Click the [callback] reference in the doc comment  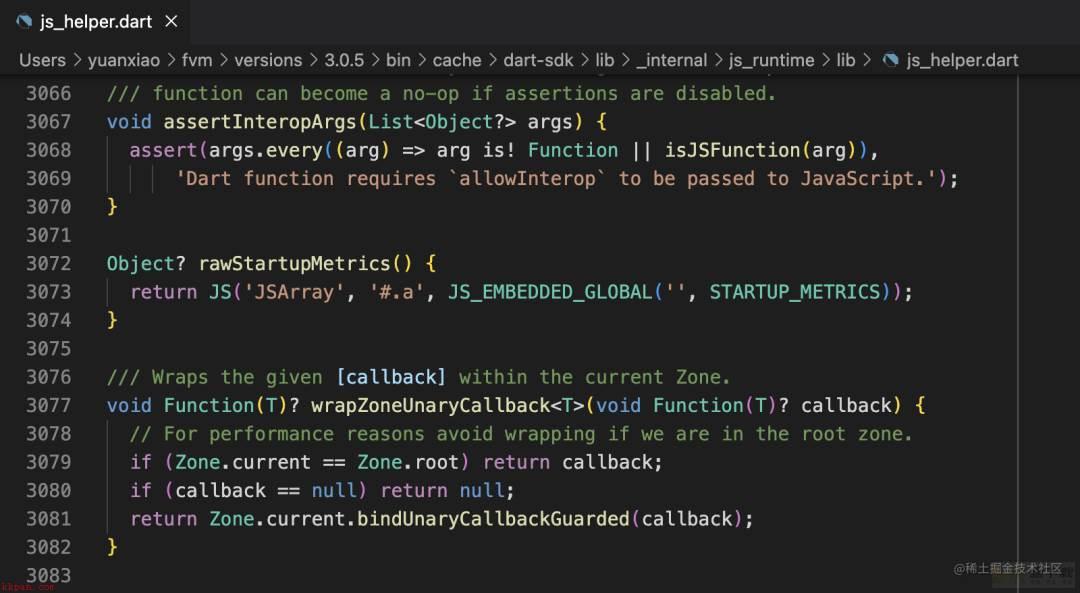click(391, 377)
